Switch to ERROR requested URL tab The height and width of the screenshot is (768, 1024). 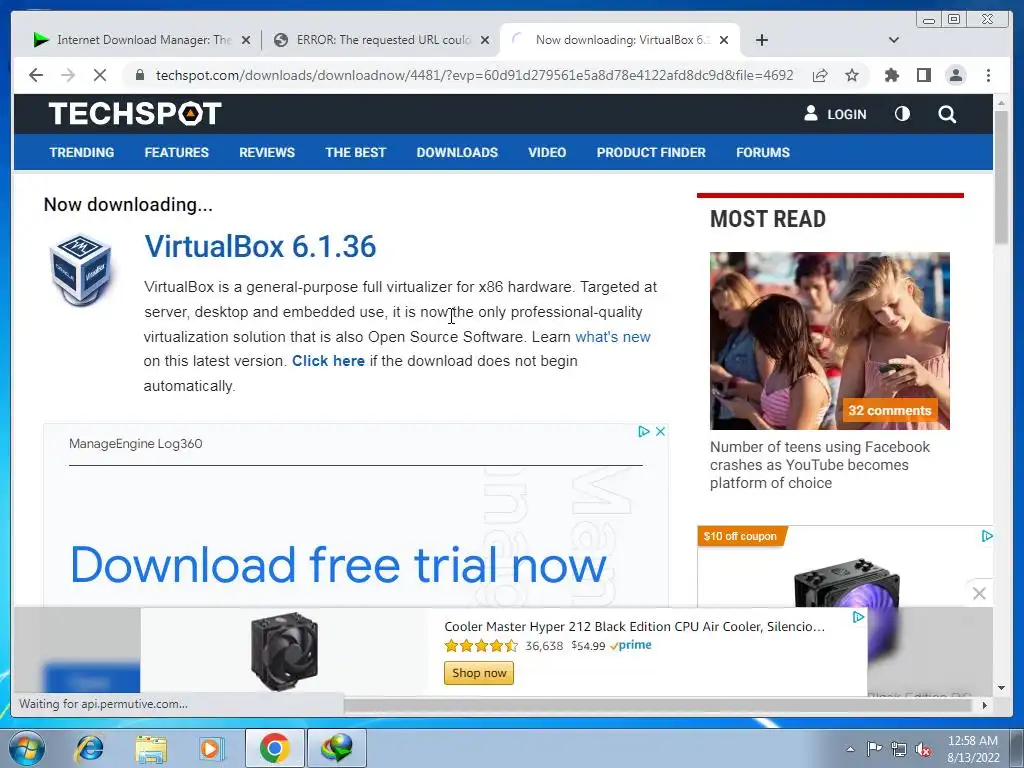tap(382, 40)
